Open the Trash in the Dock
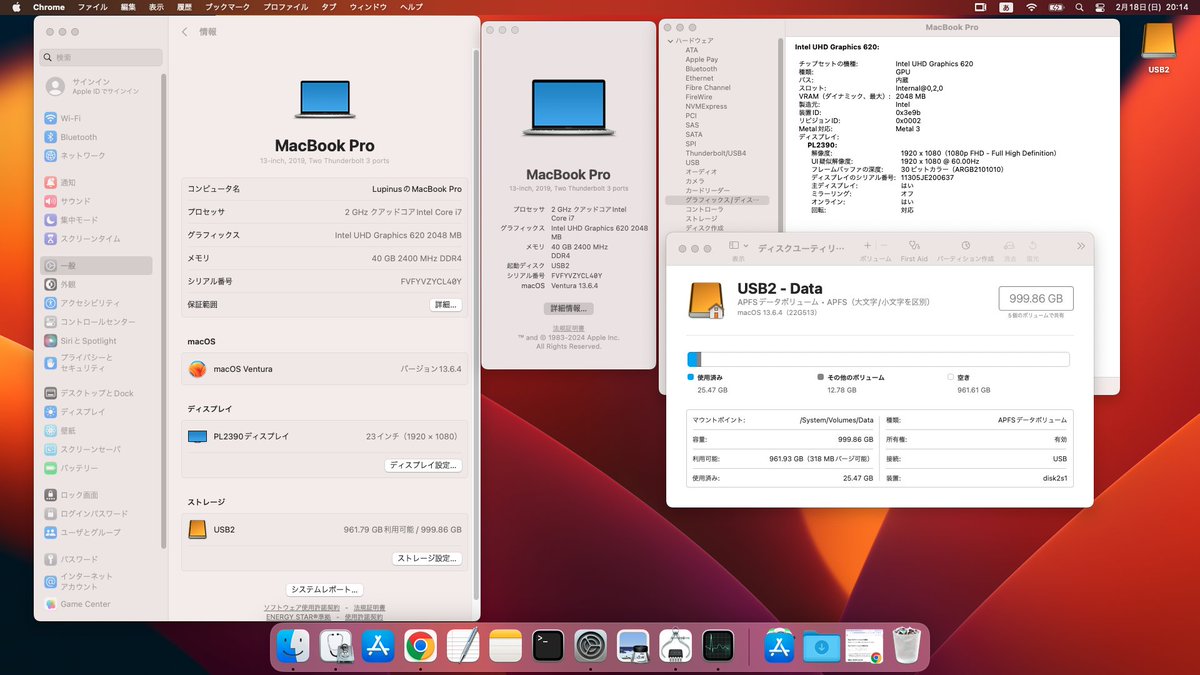1200x675 pixels. [x=906, y=646]
